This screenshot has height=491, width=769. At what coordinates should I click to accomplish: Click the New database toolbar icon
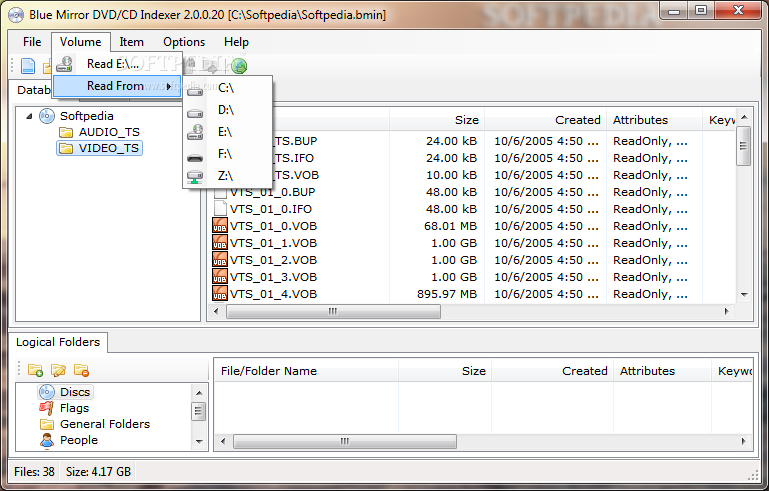(28, 66)
